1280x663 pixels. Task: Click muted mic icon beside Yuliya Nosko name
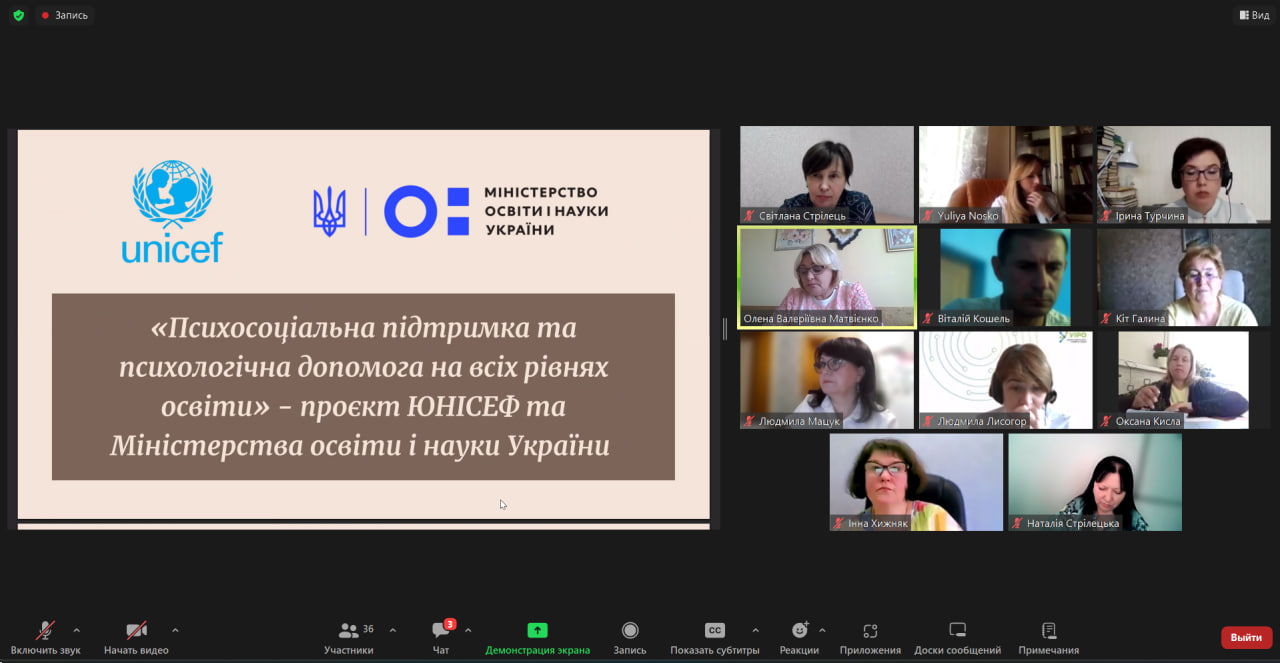pyautogui.click(x=928, y=216)
